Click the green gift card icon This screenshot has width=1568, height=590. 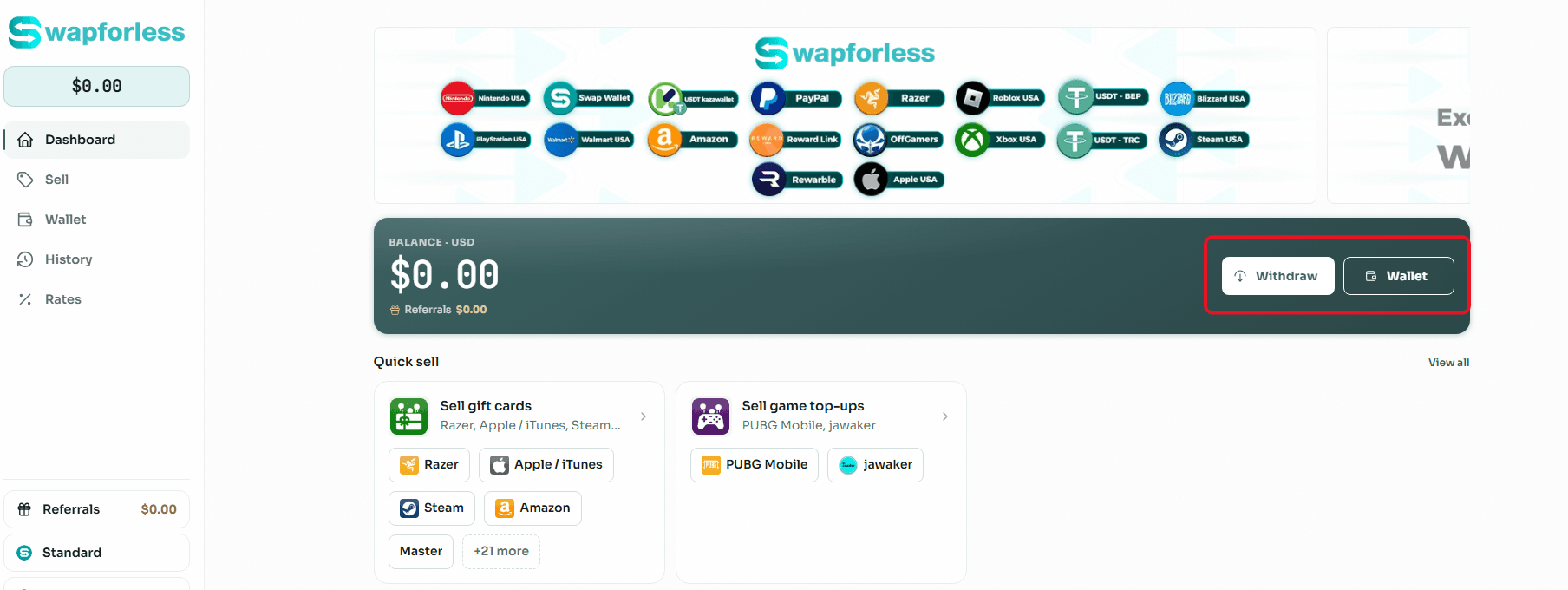coord(408,416)
